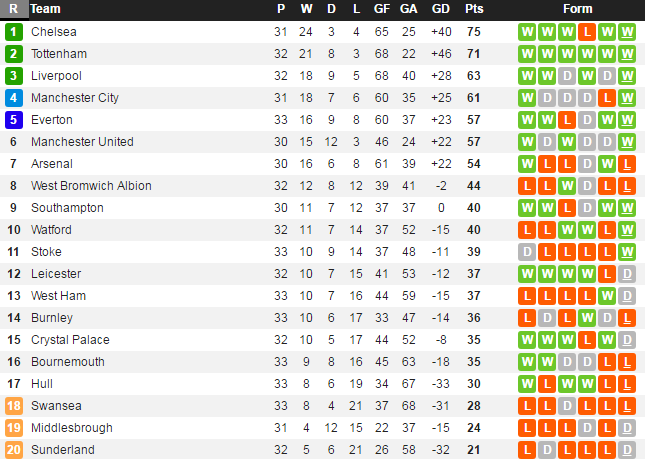
Task: Click the Form column header
Action: coord(578,9)
